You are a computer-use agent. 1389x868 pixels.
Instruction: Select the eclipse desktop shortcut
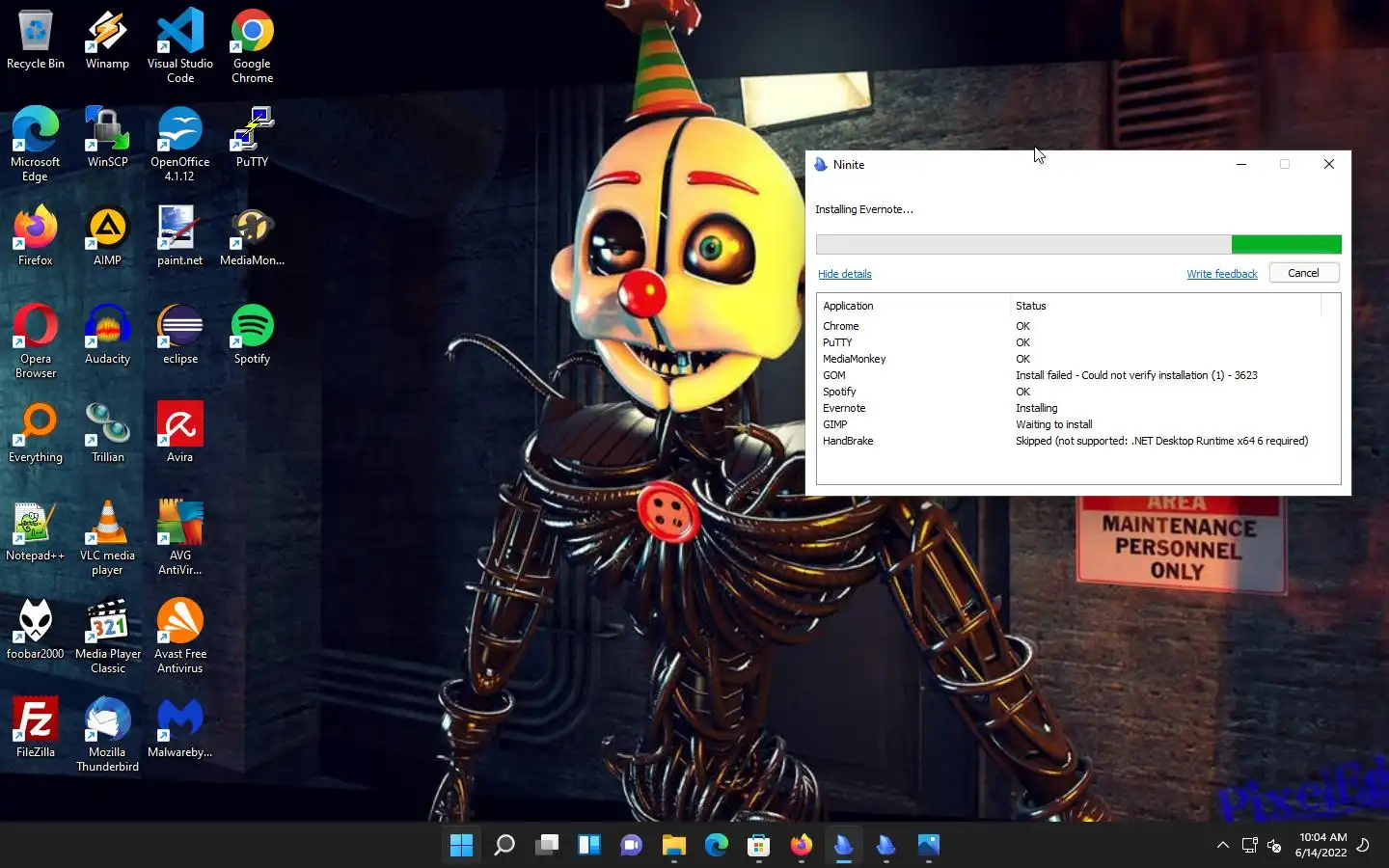[180, 335]
